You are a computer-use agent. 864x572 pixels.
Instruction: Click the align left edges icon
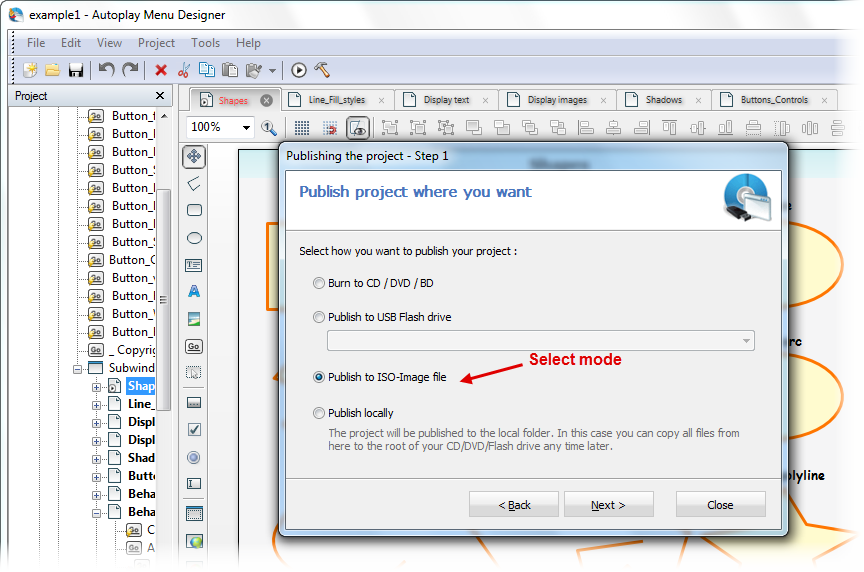585,128
